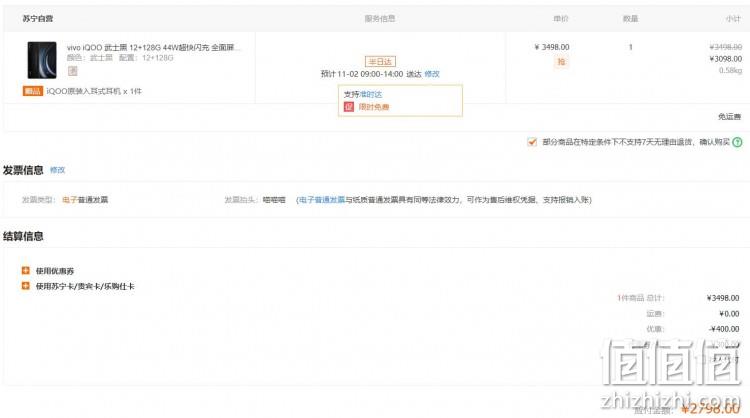Click the ¥0.00 shipping fee value

[x=729, y=314]
